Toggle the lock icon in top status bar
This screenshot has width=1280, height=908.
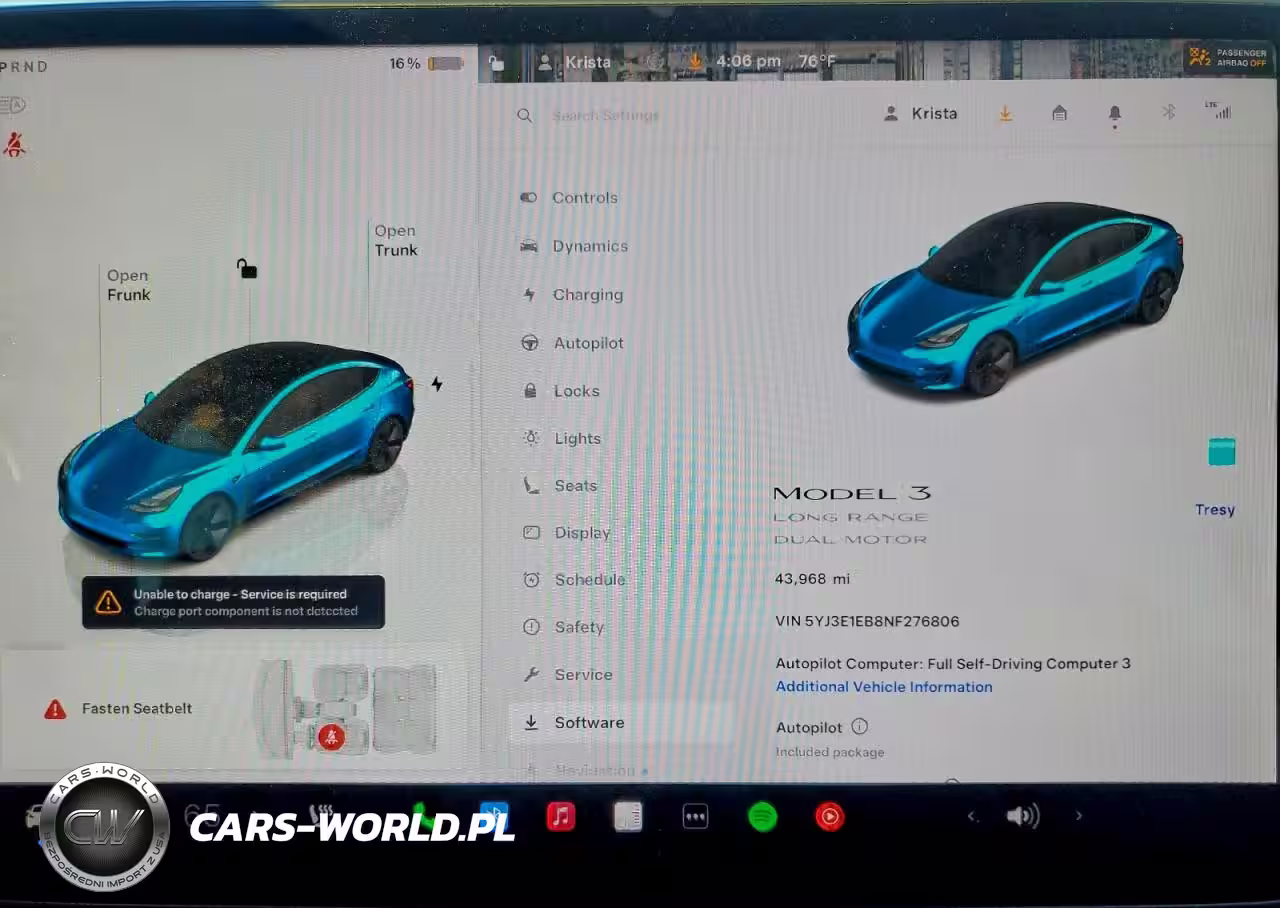[496, 62]
